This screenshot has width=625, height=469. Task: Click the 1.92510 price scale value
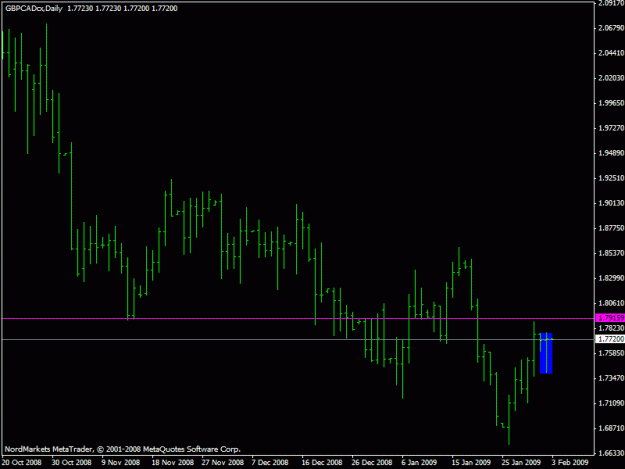[611, 178]
